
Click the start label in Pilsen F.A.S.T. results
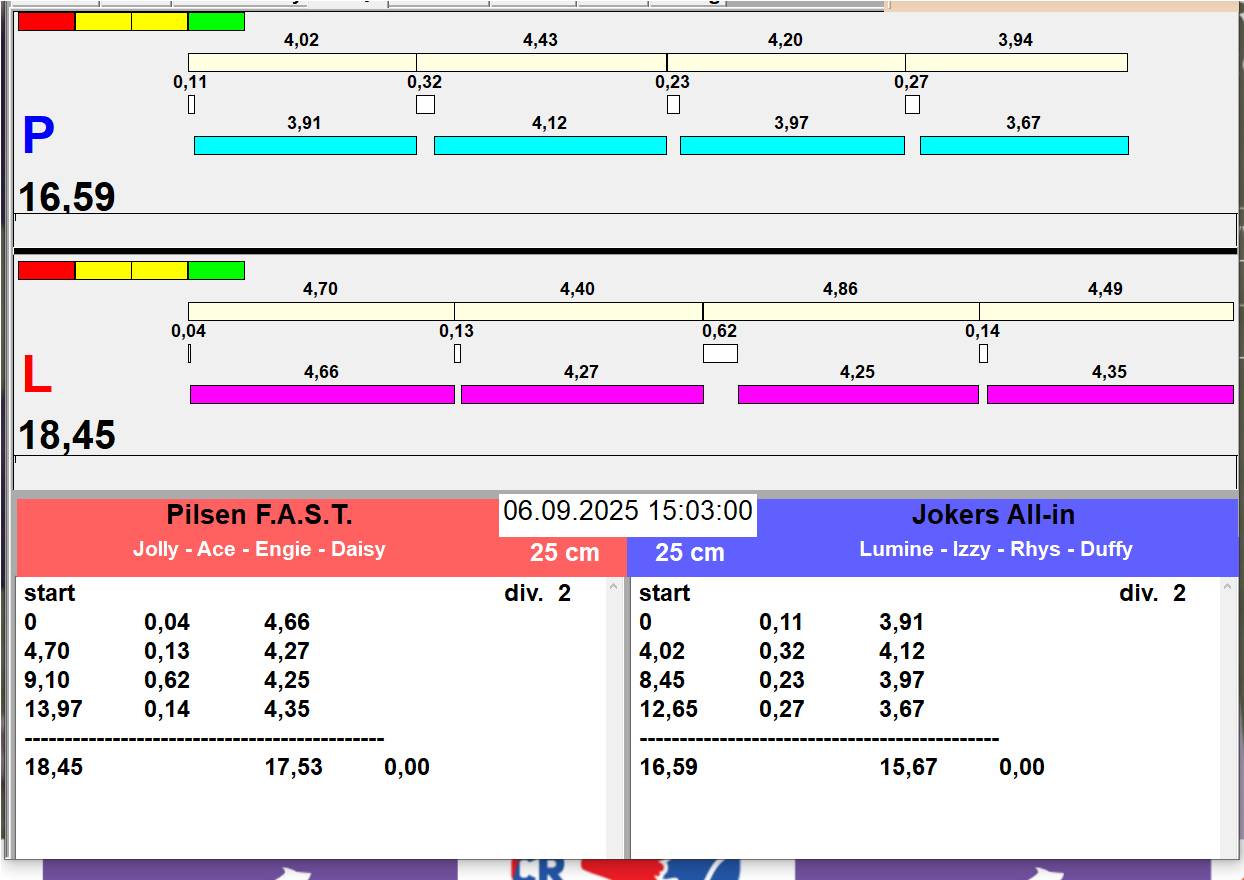point(50,593)
